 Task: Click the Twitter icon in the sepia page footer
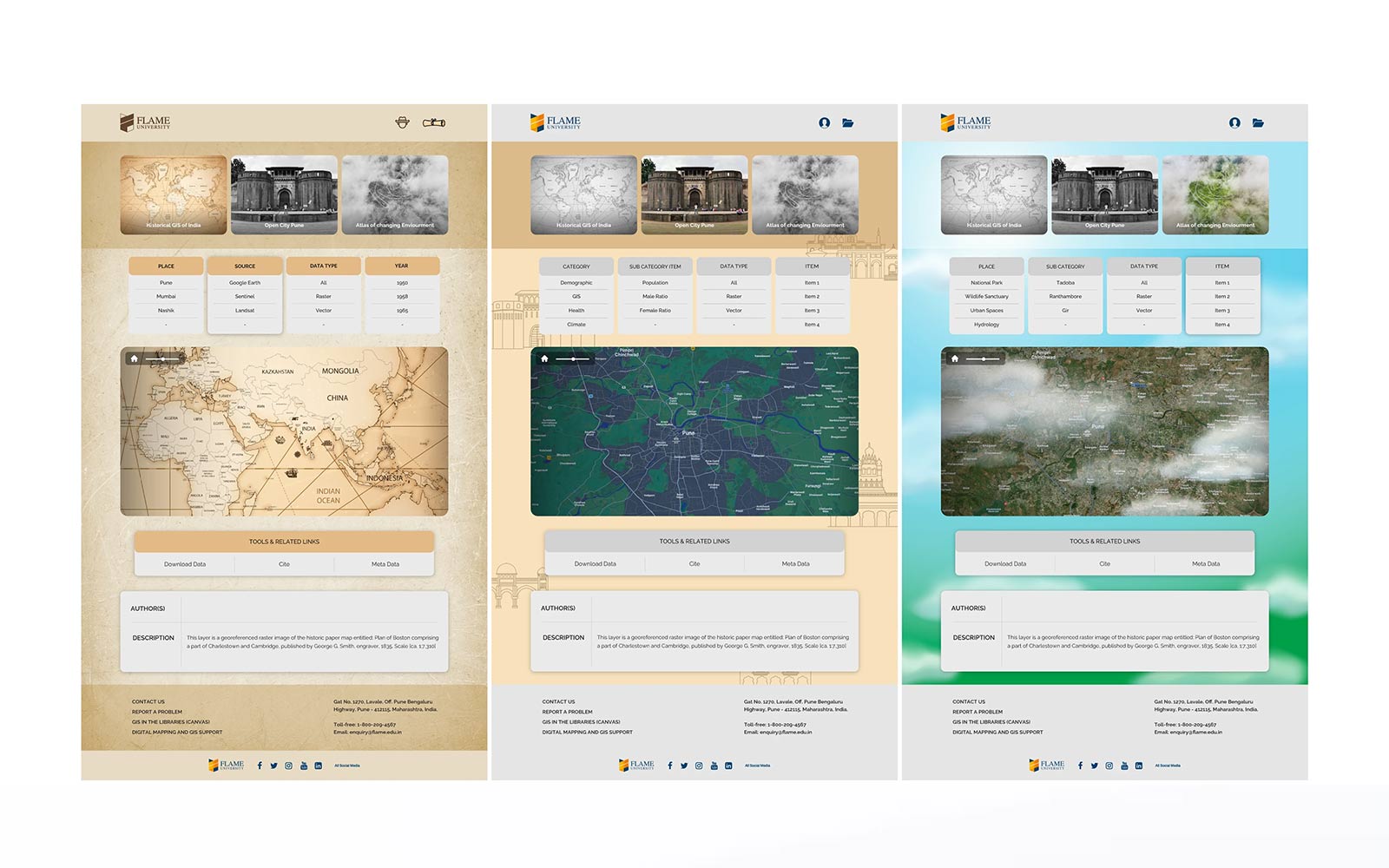coord(274,766)
